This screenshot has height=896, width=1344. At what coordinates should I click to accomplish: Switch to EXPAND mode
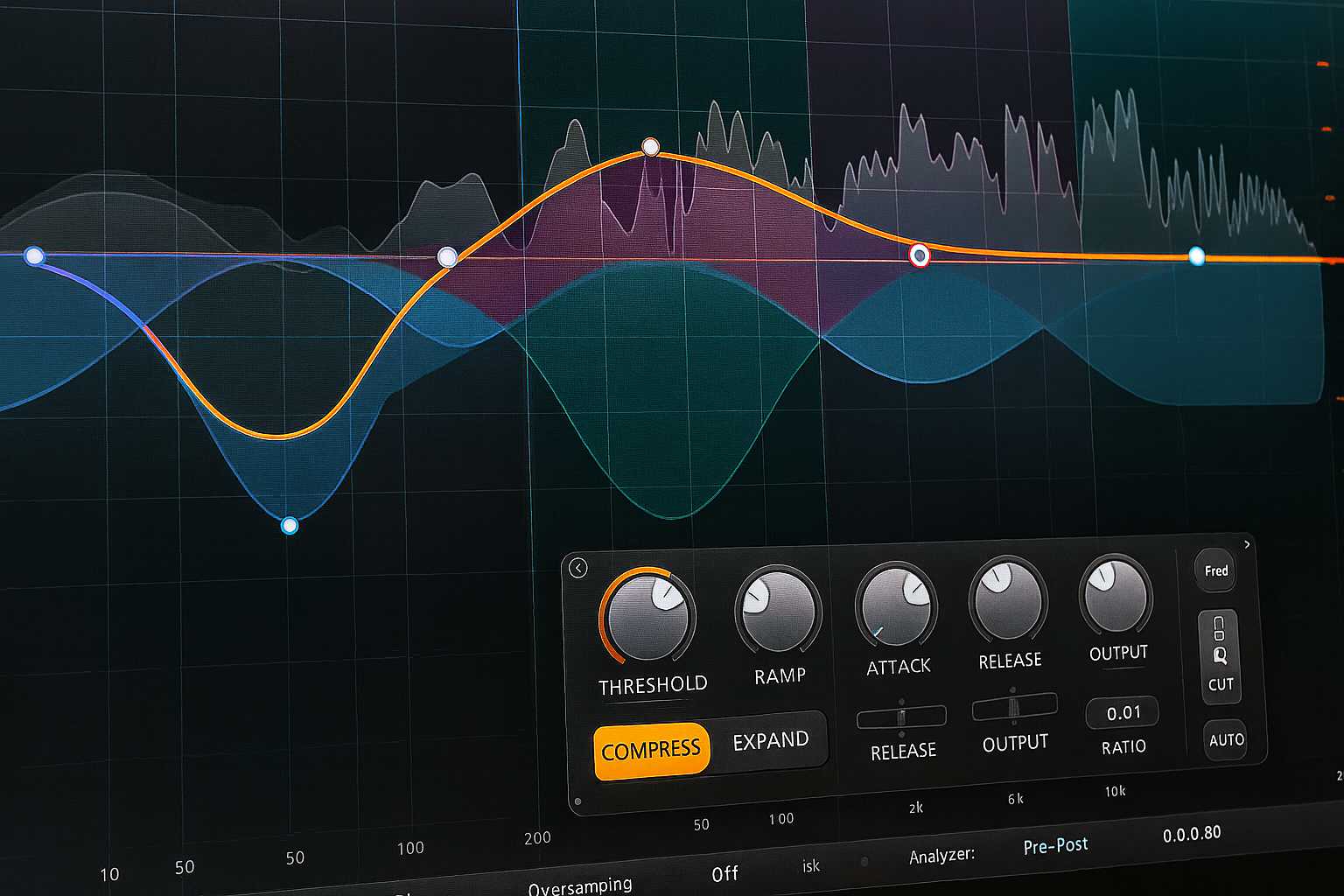click(x=770, y=741)
